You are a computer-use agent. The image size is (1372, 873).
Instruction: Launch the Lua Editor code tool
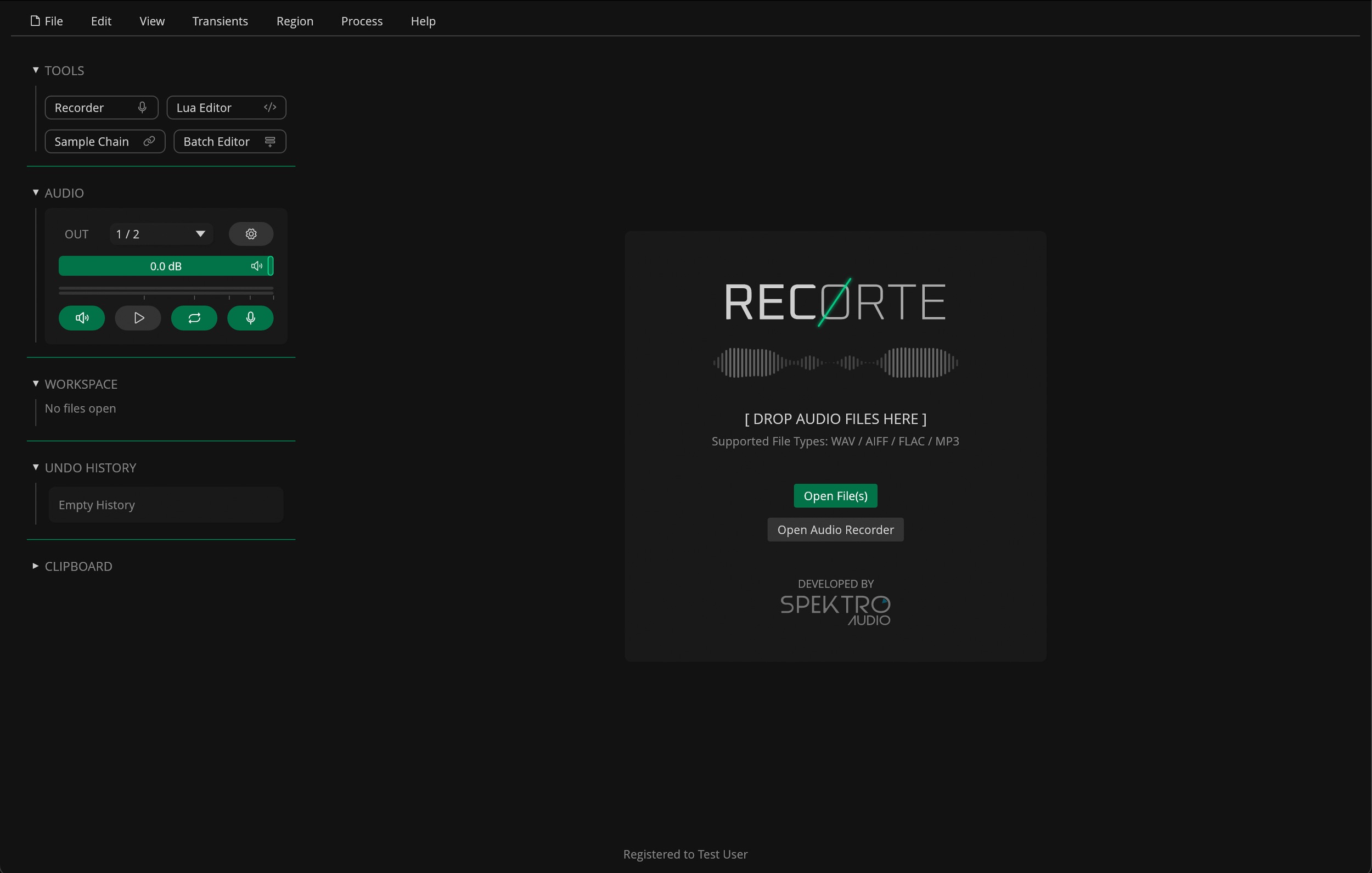(x=226, y=108)
